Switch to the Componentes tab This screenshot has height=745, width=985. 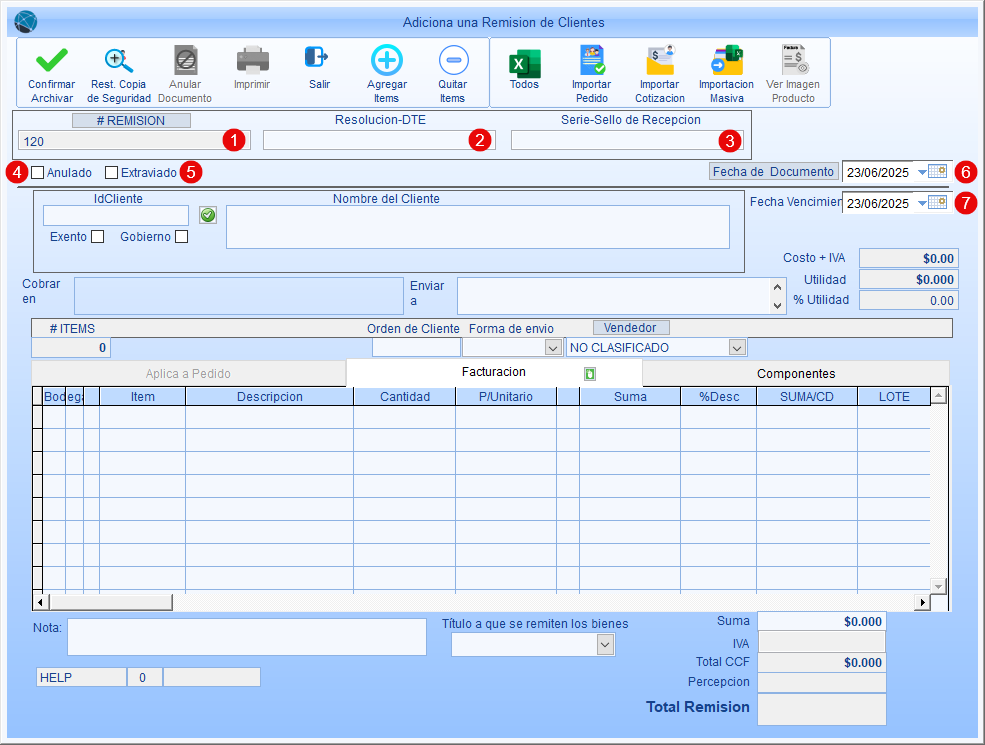795,373
